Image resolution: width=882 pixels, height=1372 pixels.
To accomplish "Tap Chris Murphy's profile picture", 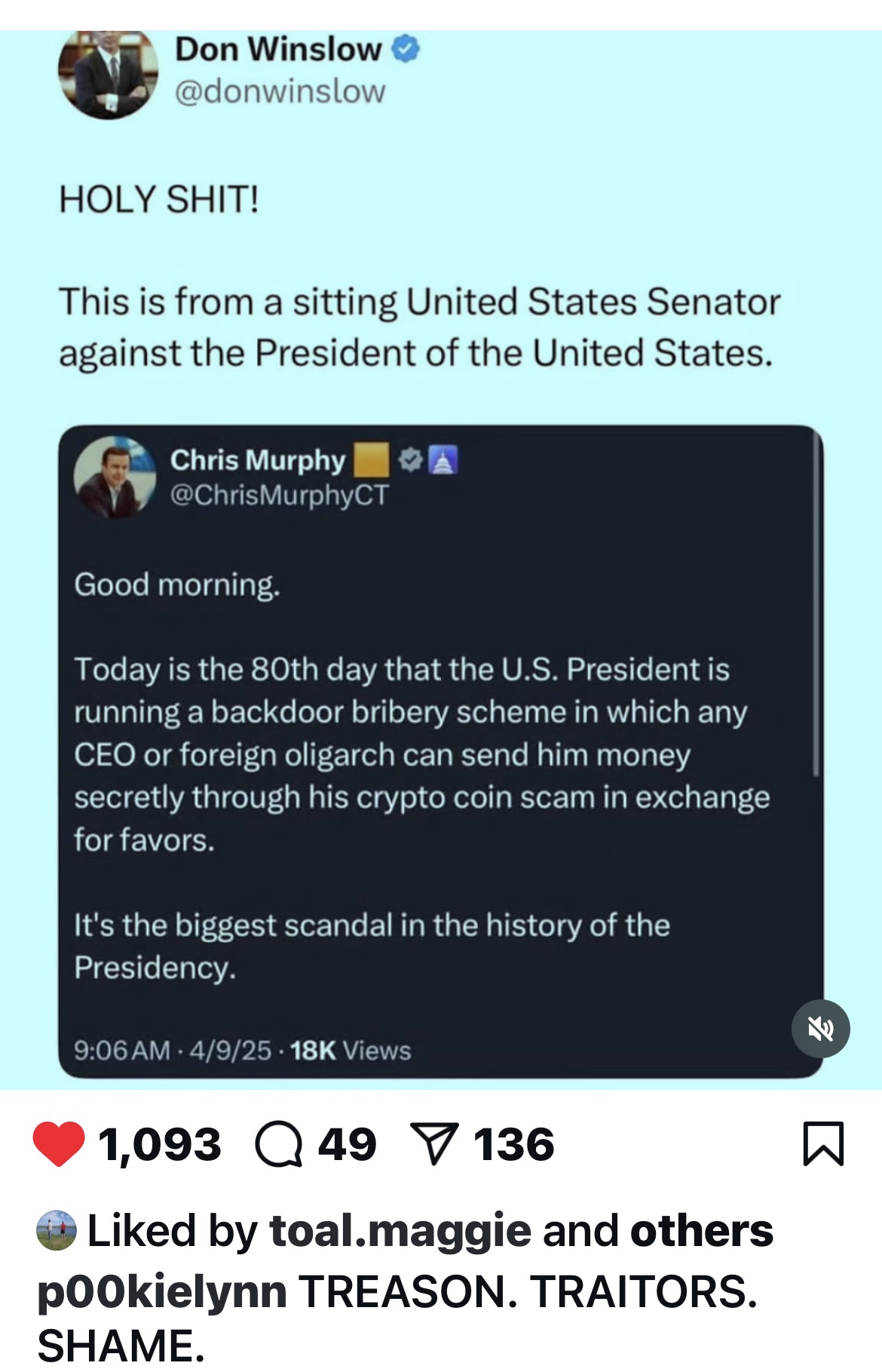I will click(x=115, y=476).
